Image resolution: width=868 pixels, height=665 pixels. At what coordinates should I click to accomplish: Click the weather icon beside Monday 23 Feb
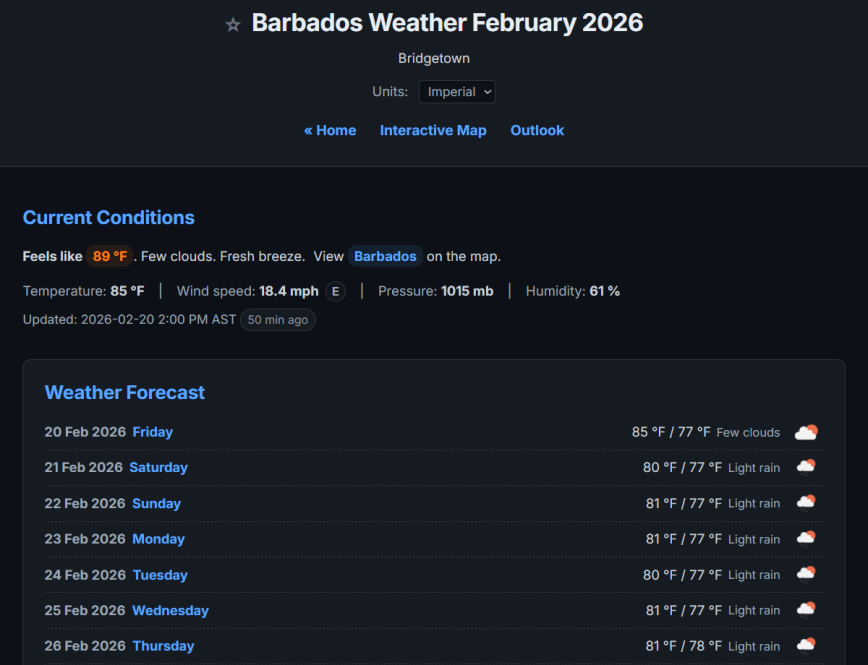click(806, 538)
